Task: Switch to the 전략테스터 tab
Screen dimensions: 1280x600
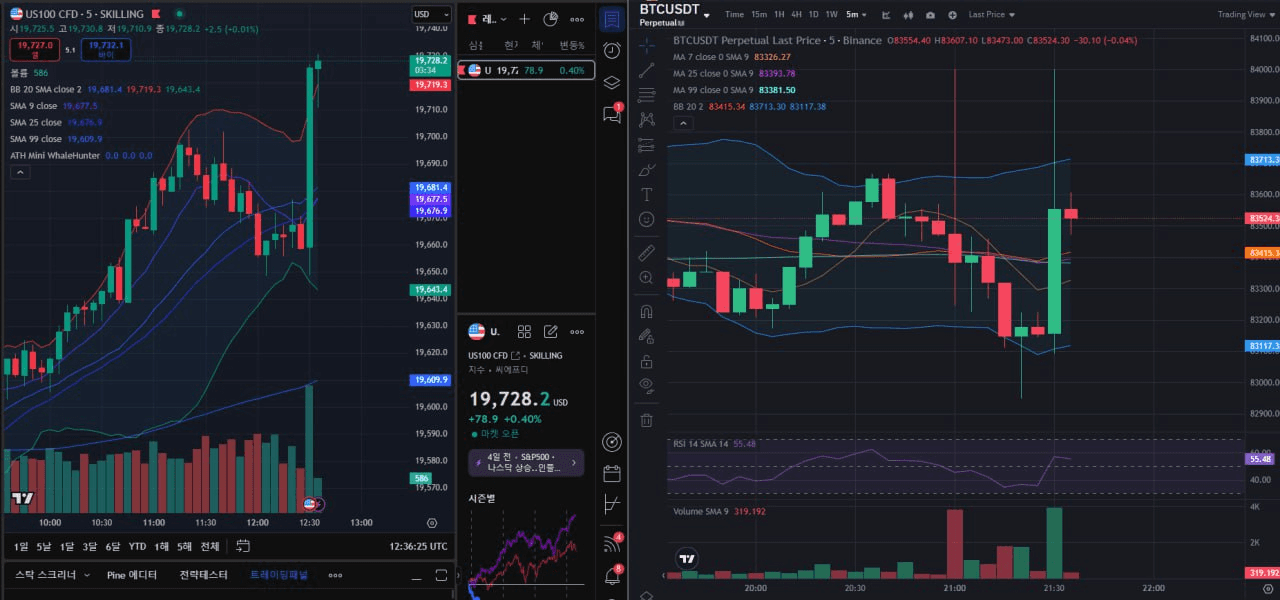Action: 204,575
